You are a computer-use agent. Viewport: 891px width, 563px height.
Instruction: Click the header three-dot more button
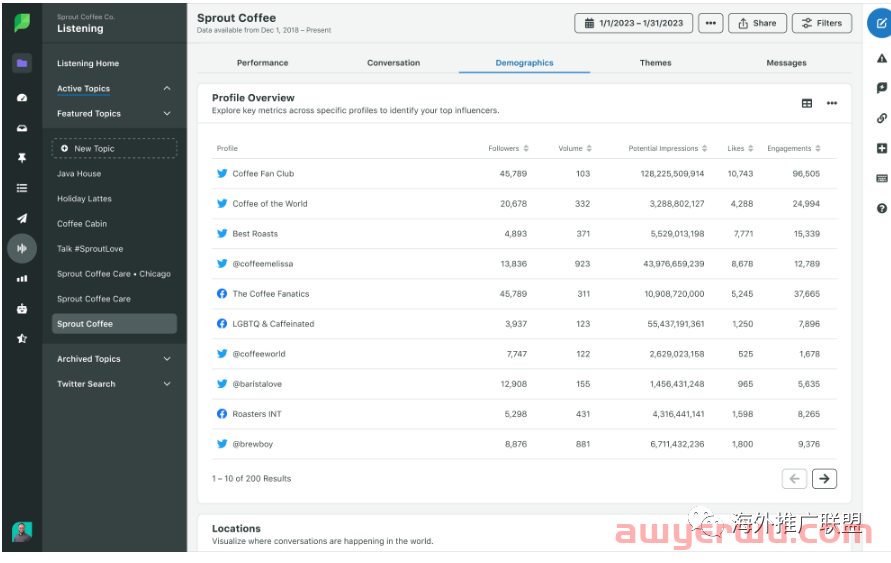(710, 23)
